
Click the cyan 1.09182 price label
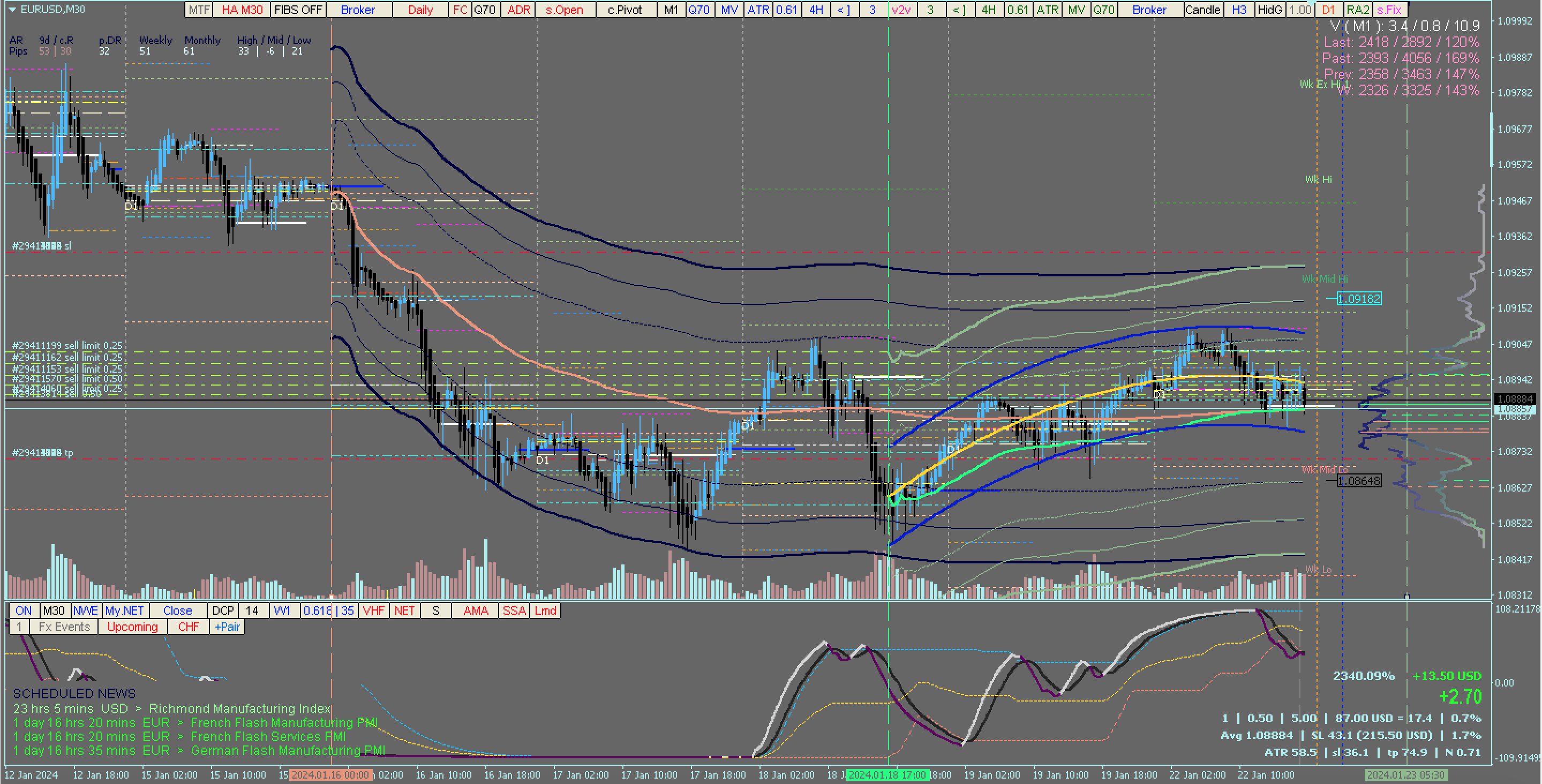coord(1359,299)
